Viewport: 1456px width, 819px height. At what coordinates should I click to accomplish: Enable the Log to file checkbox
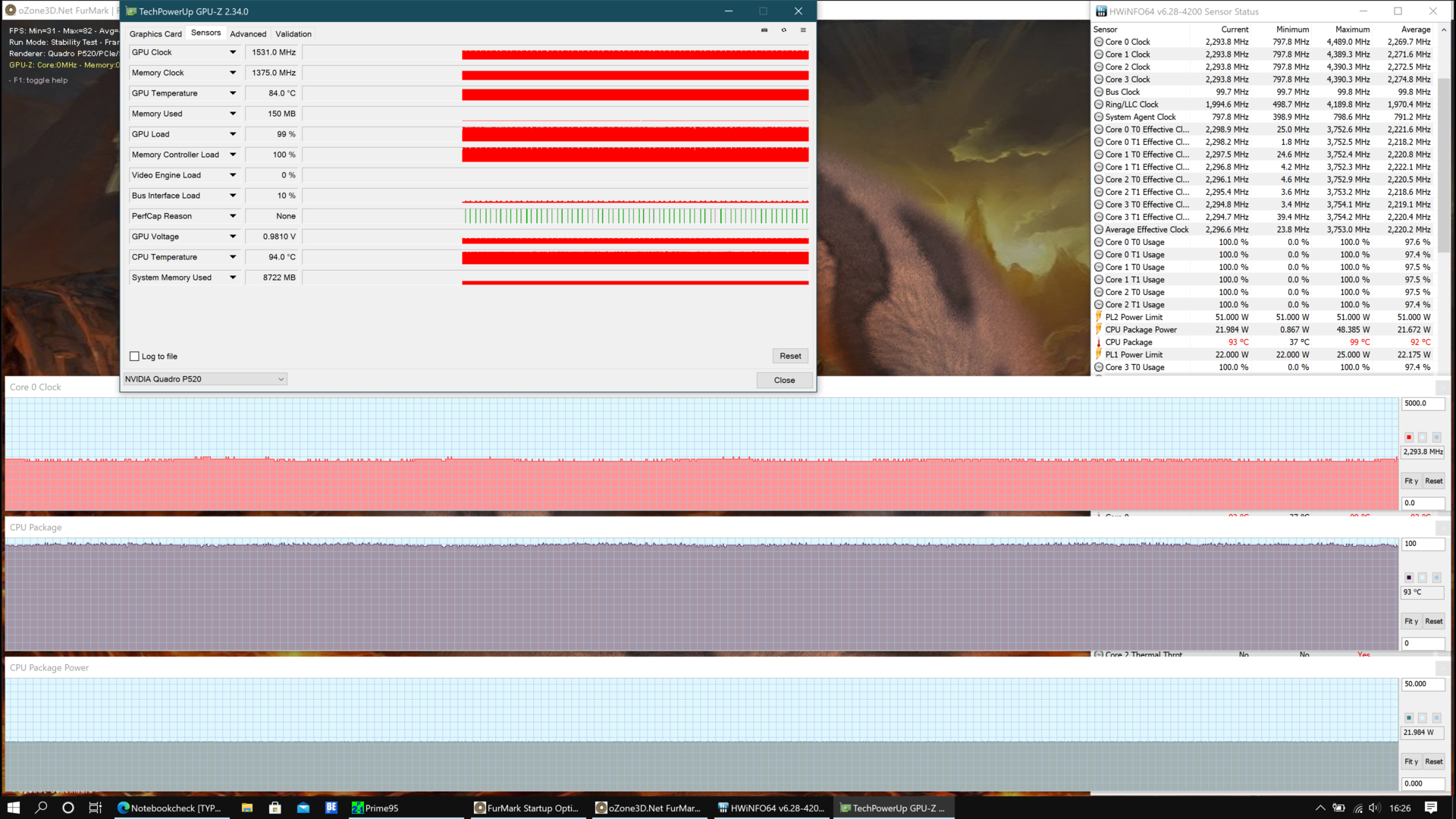coord(135,356)
